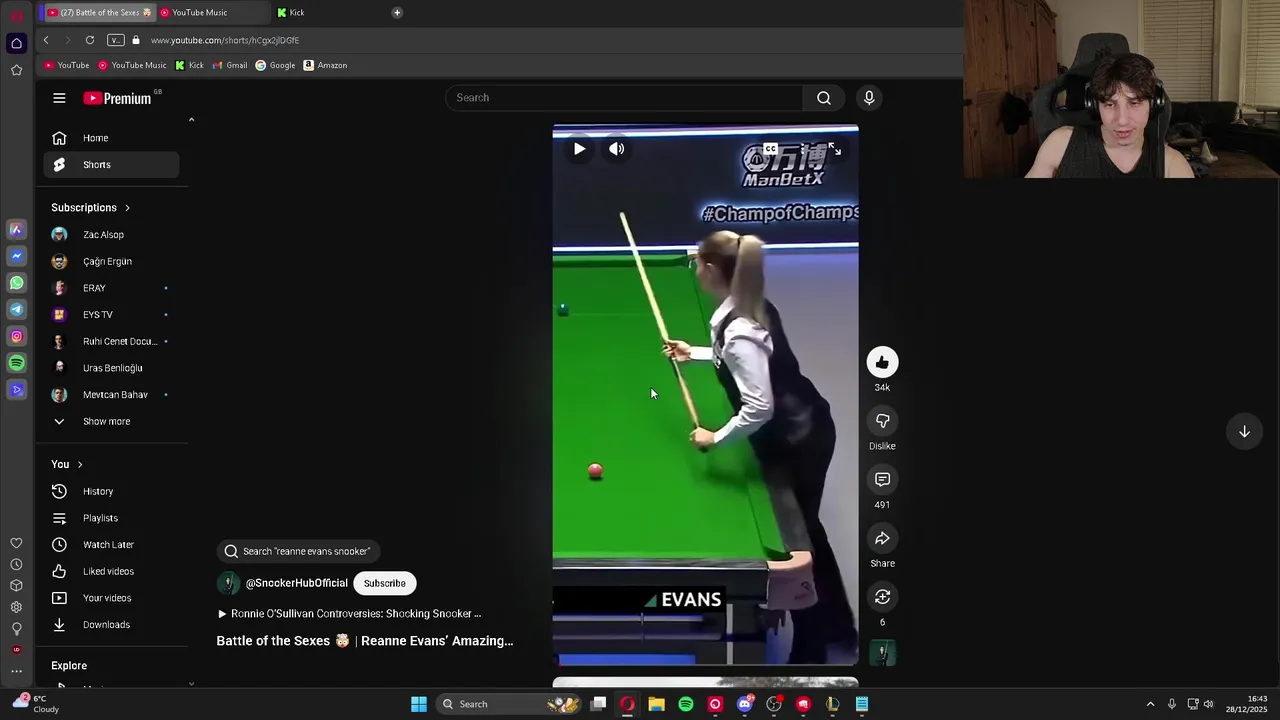Open Opera bookmarks heart icon
Viewport: 1280px width, 720px height.
[x=16, y=543]
